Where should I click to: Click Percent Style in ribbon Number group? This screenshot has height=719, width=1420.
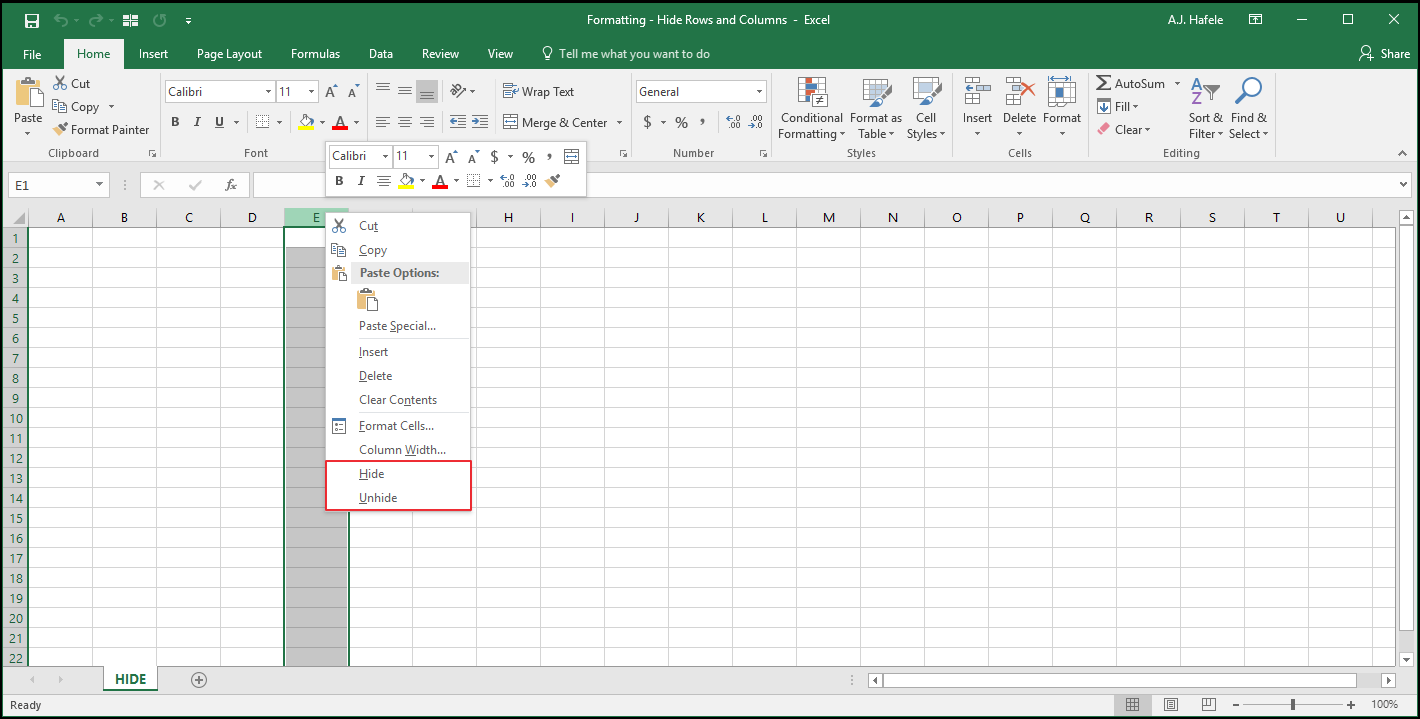click(681, 122)
